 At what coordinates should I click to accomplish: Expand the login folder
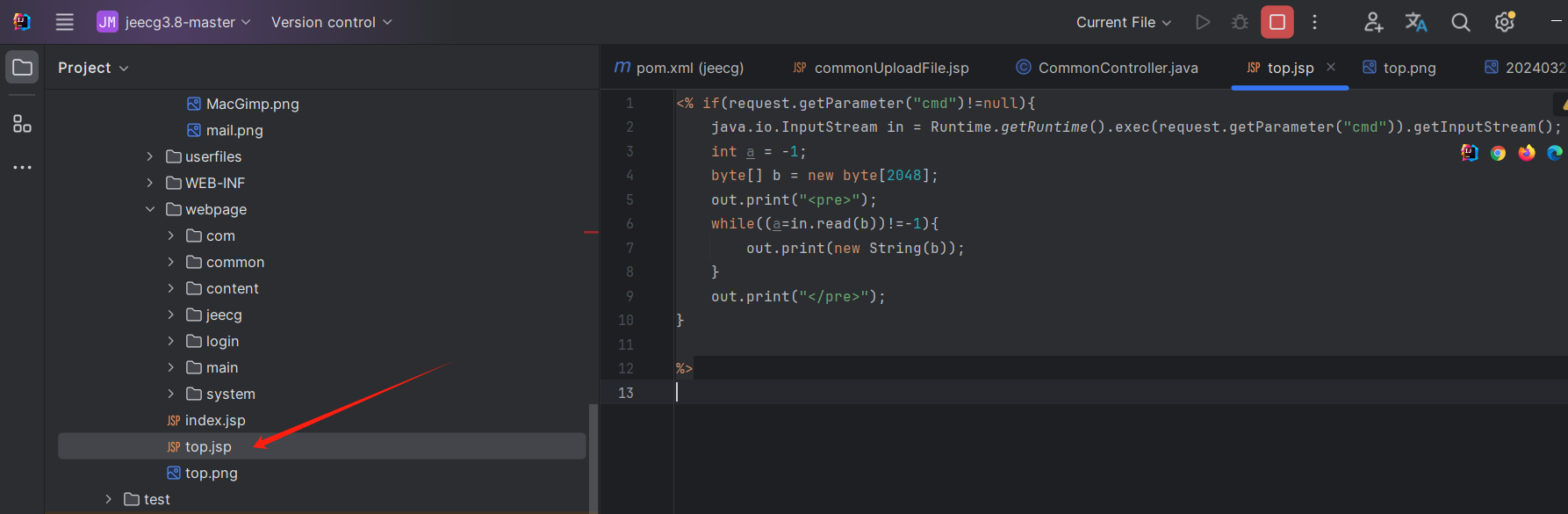171,341
